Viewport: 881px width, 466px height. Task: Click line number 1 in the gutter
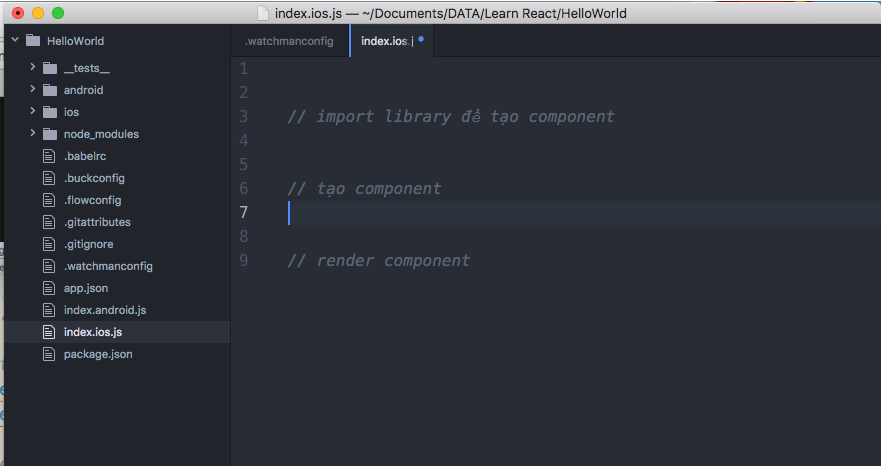(243, 68)
